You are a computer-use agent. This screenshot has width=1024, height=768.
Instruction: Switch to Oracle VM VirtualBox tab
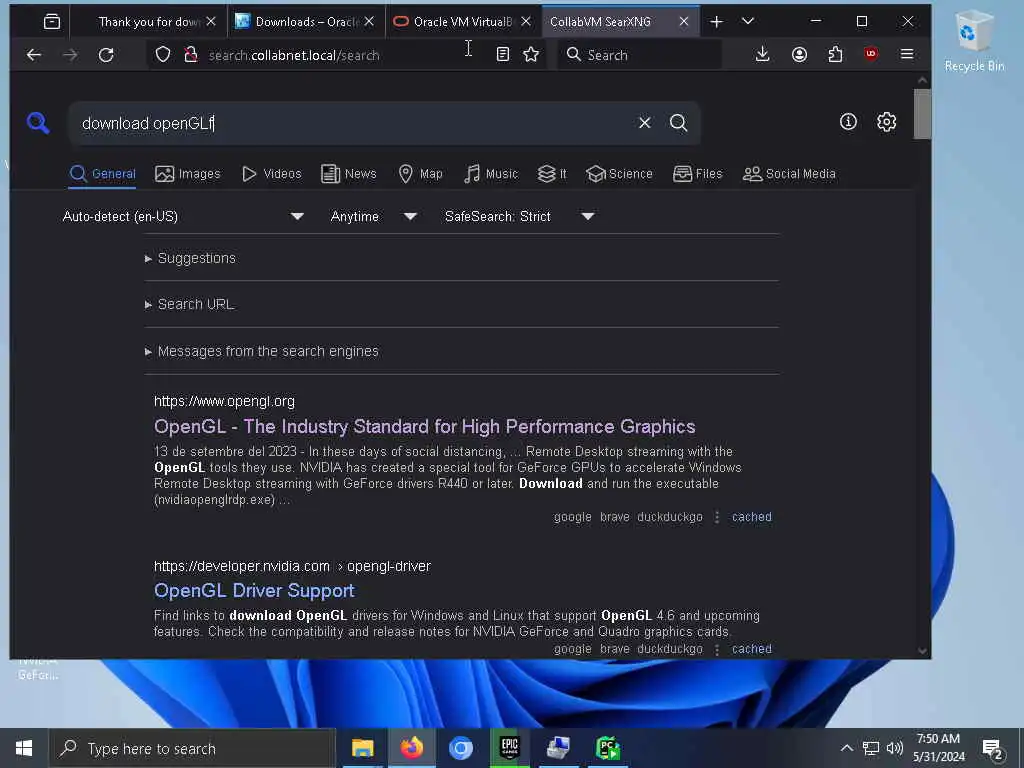tap(462, 22)
